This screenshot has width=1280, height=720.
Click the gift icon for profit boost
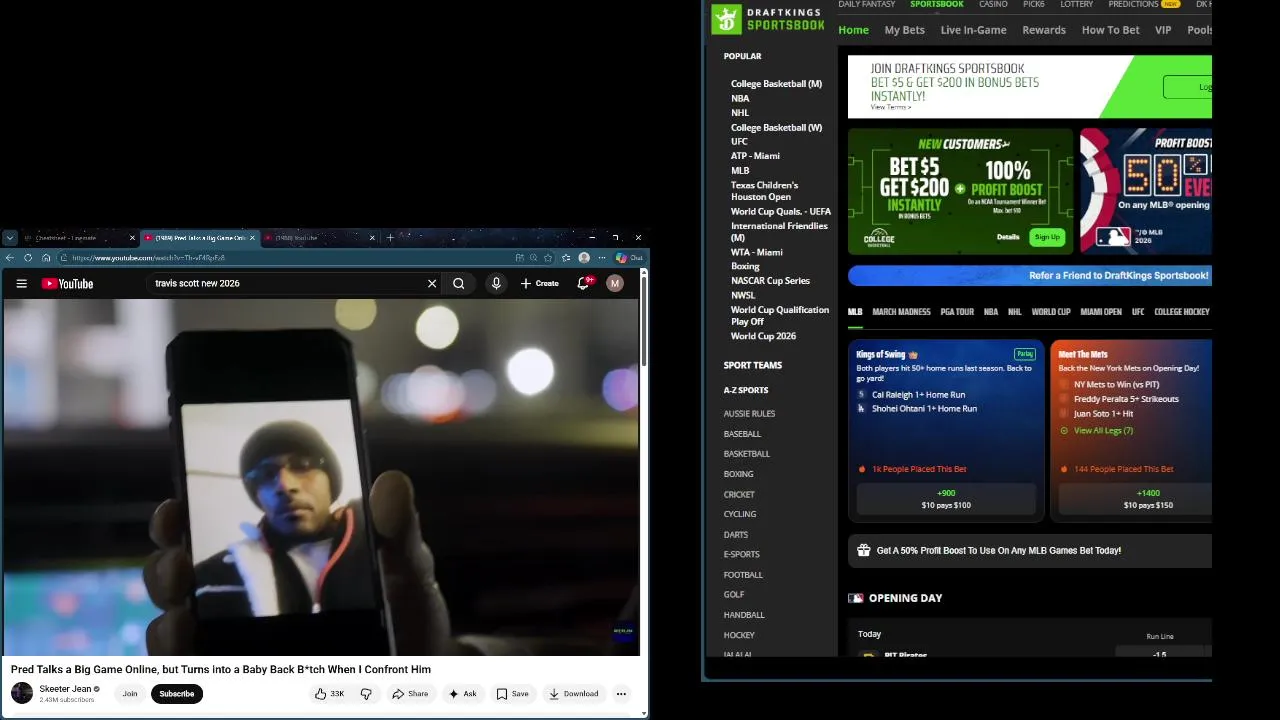[x=864, y=550]
